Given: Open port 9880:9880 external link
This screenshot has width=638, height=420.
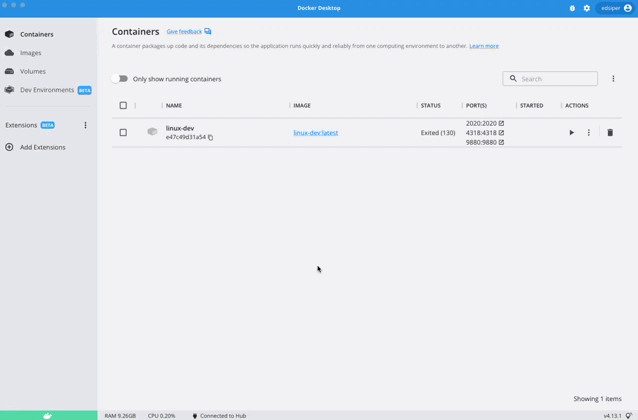Looking at the screenshot, I should tap(501, 142).
